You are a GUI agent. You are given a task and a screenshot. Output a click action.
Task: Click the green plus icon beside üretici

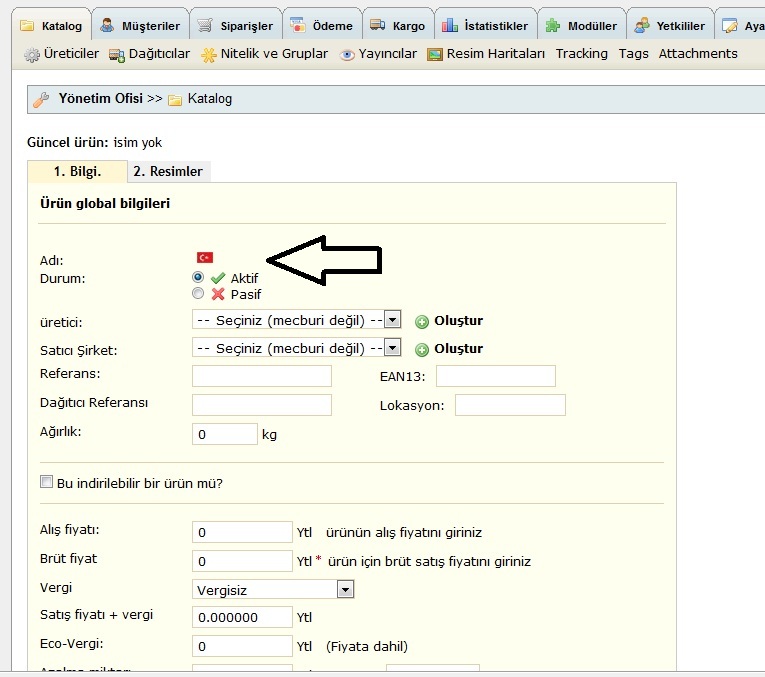pos(422,321)
